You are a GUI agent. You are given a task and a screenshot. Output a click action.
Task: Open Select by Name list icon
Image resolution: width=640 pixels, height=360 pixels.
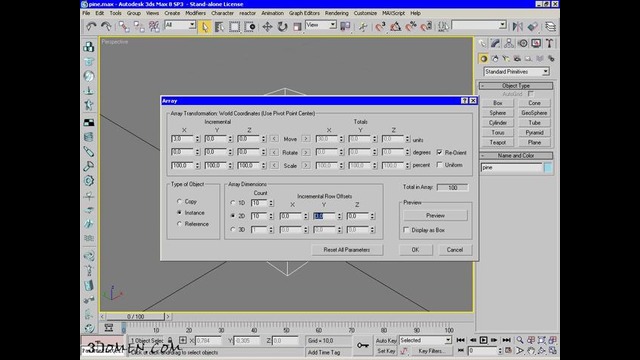click(x=220, y=27)
